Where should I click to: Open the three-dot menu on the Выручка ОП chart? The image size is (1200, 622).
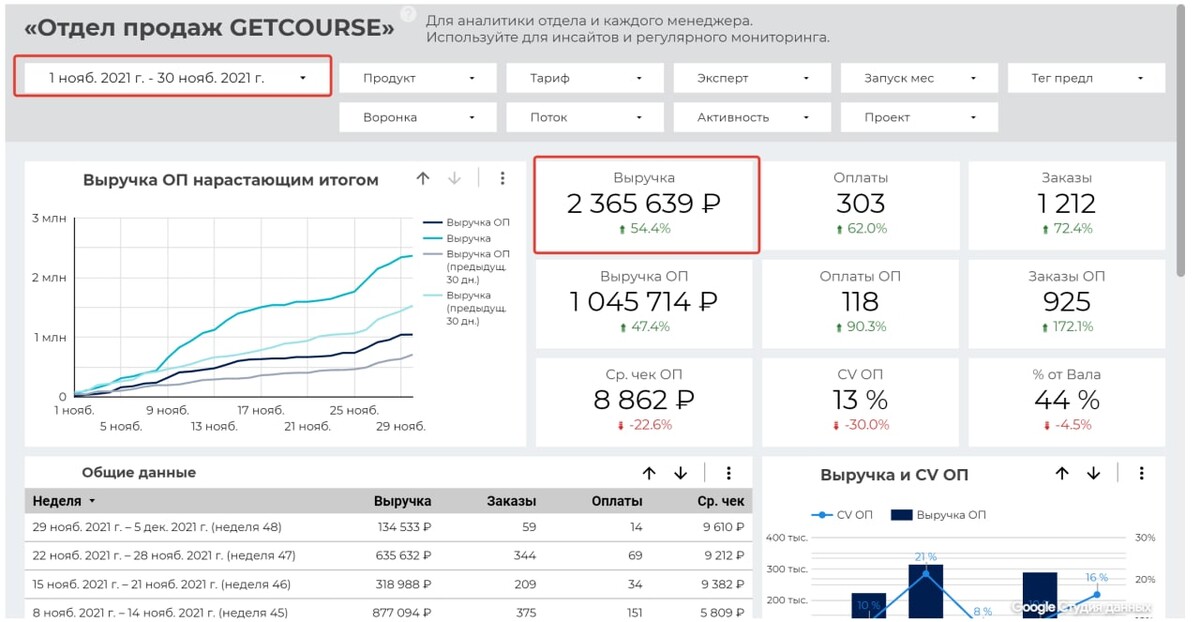click(502, 179)
